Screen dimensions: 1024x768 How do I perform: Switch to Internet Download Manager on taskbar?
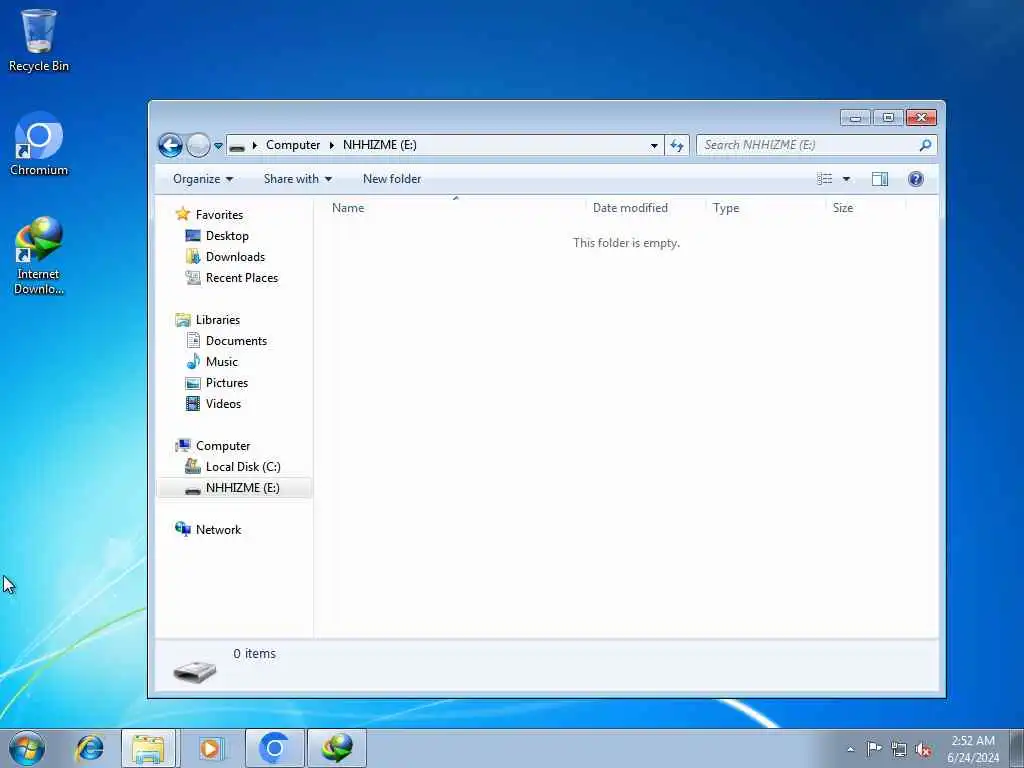pyautogui.click(x=337, y=748)
